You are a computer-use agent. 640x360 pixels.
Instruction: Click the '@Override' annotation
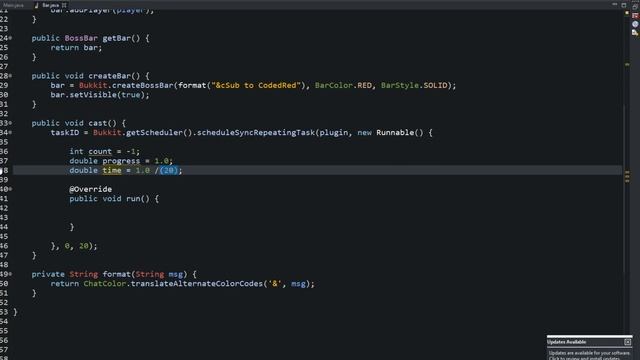pos(91,189)
